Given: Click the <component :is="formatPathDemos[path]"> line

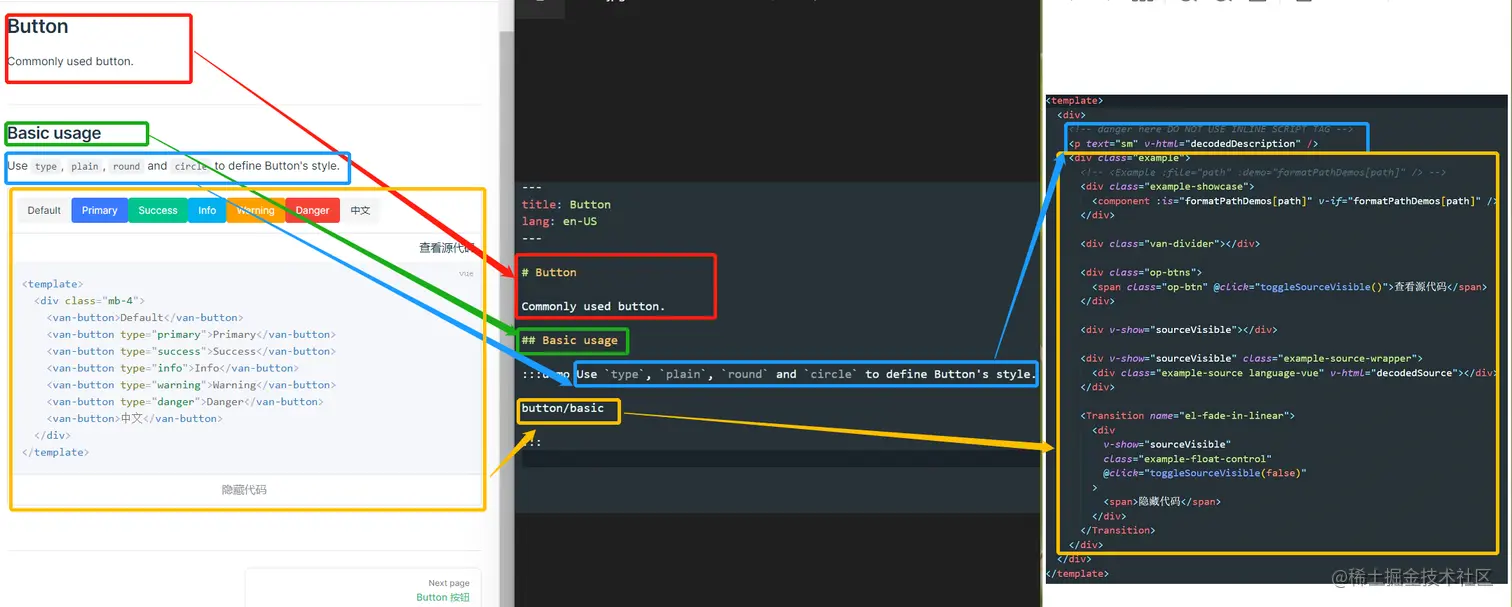Looking at the screenshot, I should [1295, 201].
